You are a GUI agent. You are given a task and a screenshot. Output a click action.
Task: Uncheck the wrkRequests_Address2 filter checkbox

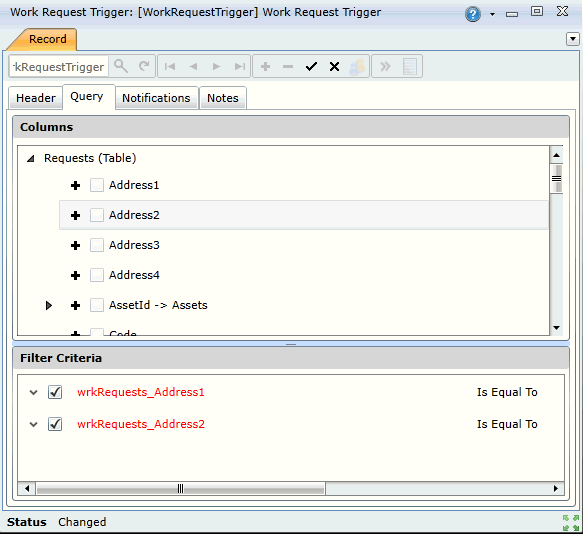click(55, 424)
